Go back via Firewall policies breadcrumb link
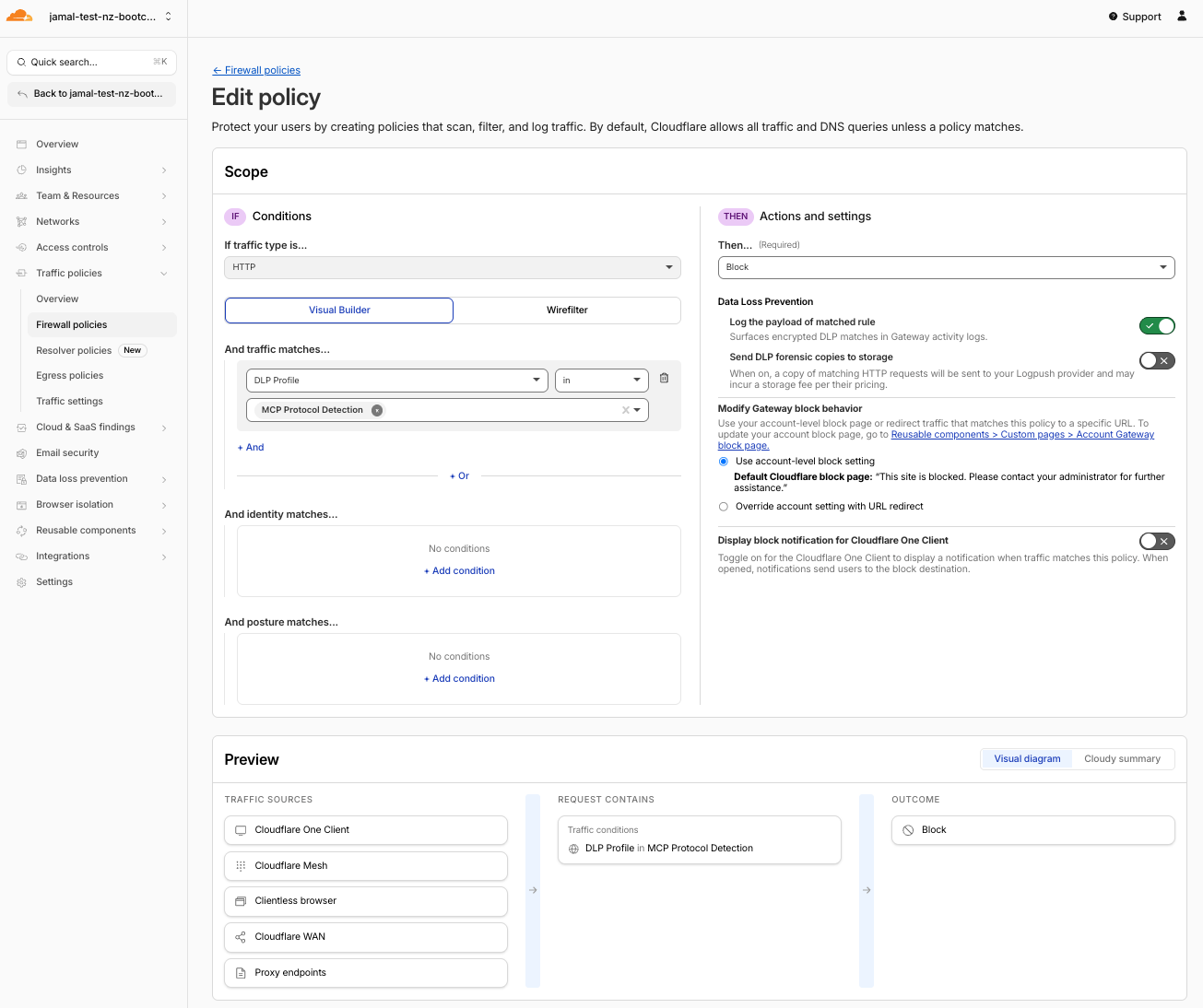 (x=256, y=70)
